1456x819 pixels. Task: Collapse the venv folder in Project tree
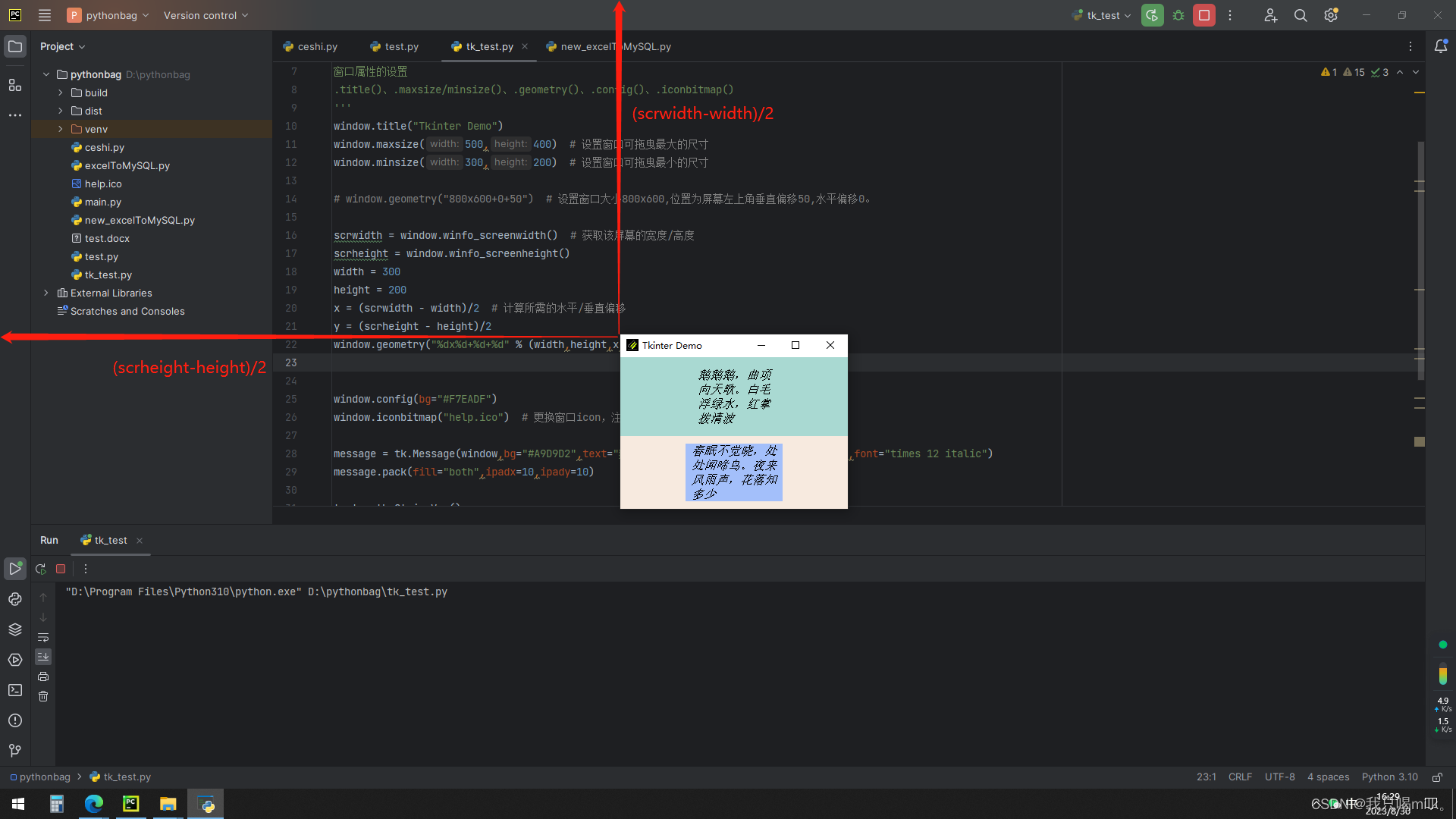tap(60, 129)
